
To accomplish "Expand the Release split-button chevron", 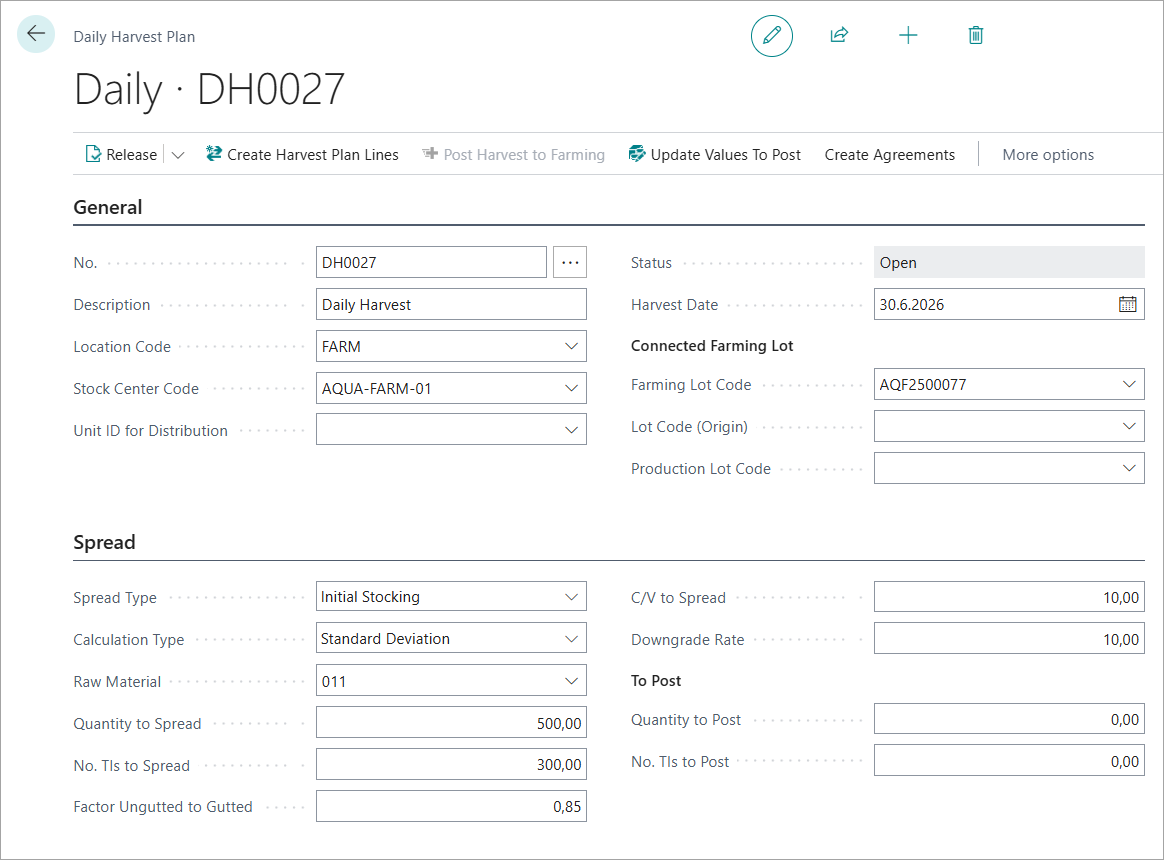I will point(178,154).
